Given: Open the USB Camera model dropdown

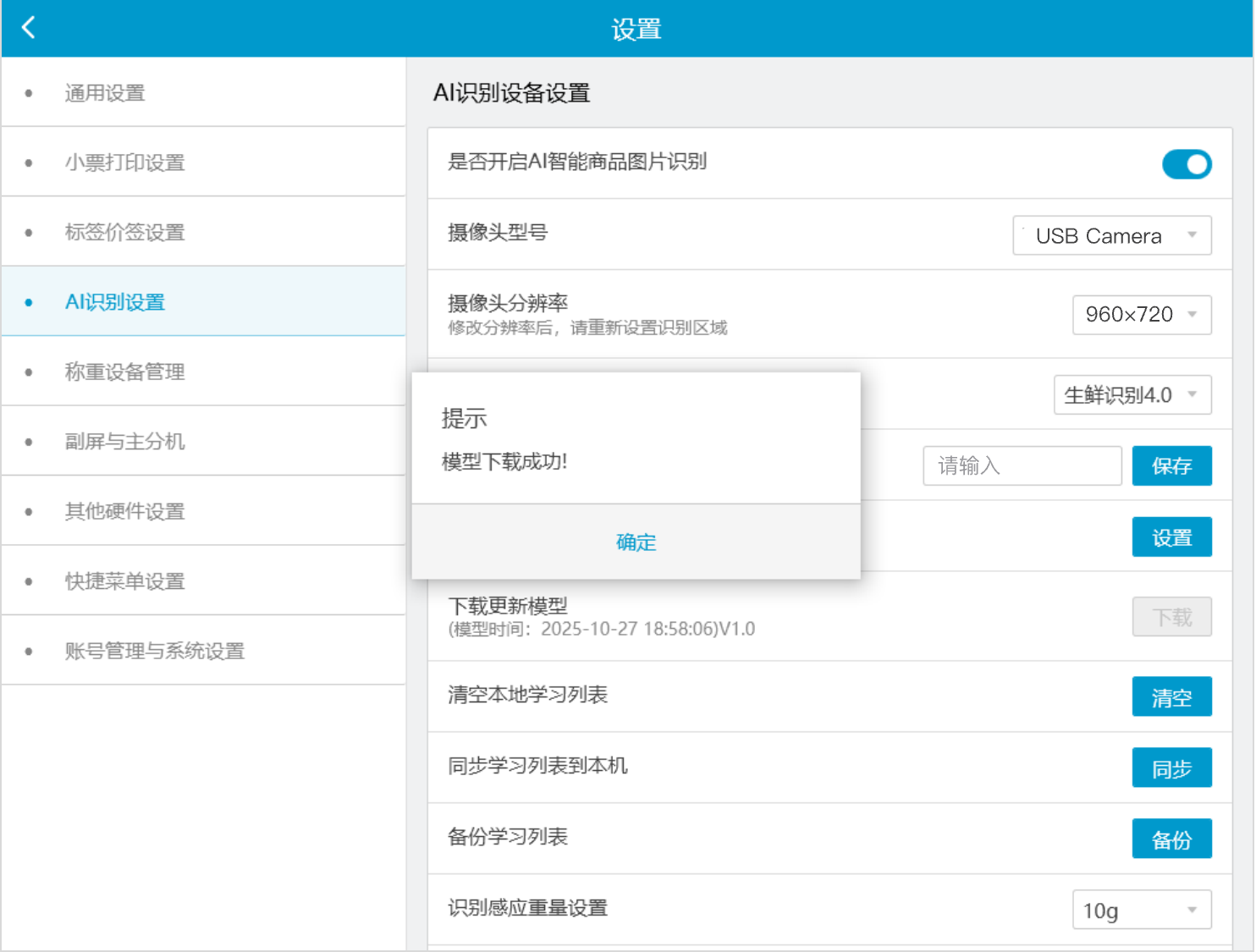Looking at the screenshot, I should point(1112,235).
